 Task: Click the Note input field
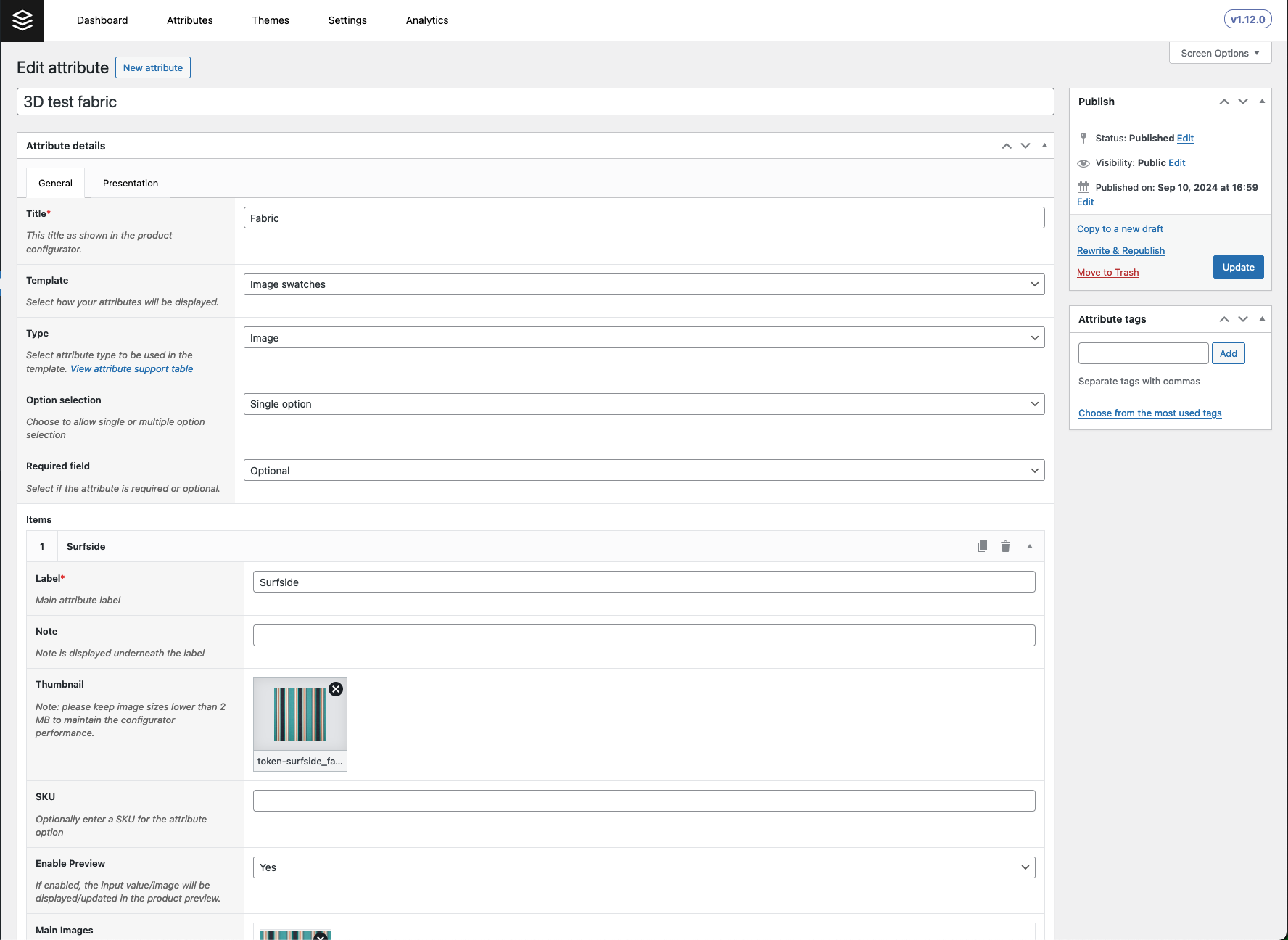click(644, 635)
